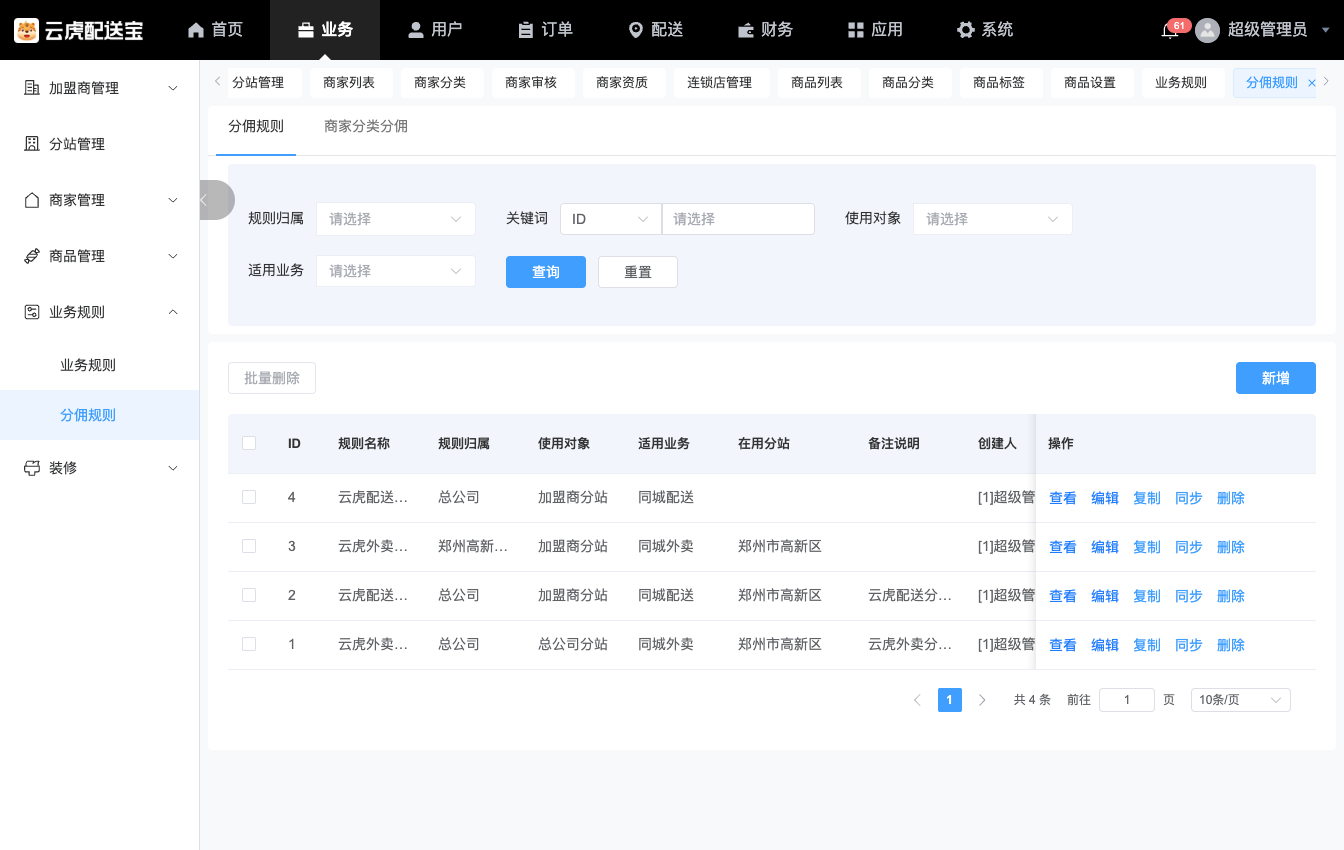This screenshot has width=1344, height=850.
Task: Open keyword type ID dropdown
Action: click(x=611, y=219)
